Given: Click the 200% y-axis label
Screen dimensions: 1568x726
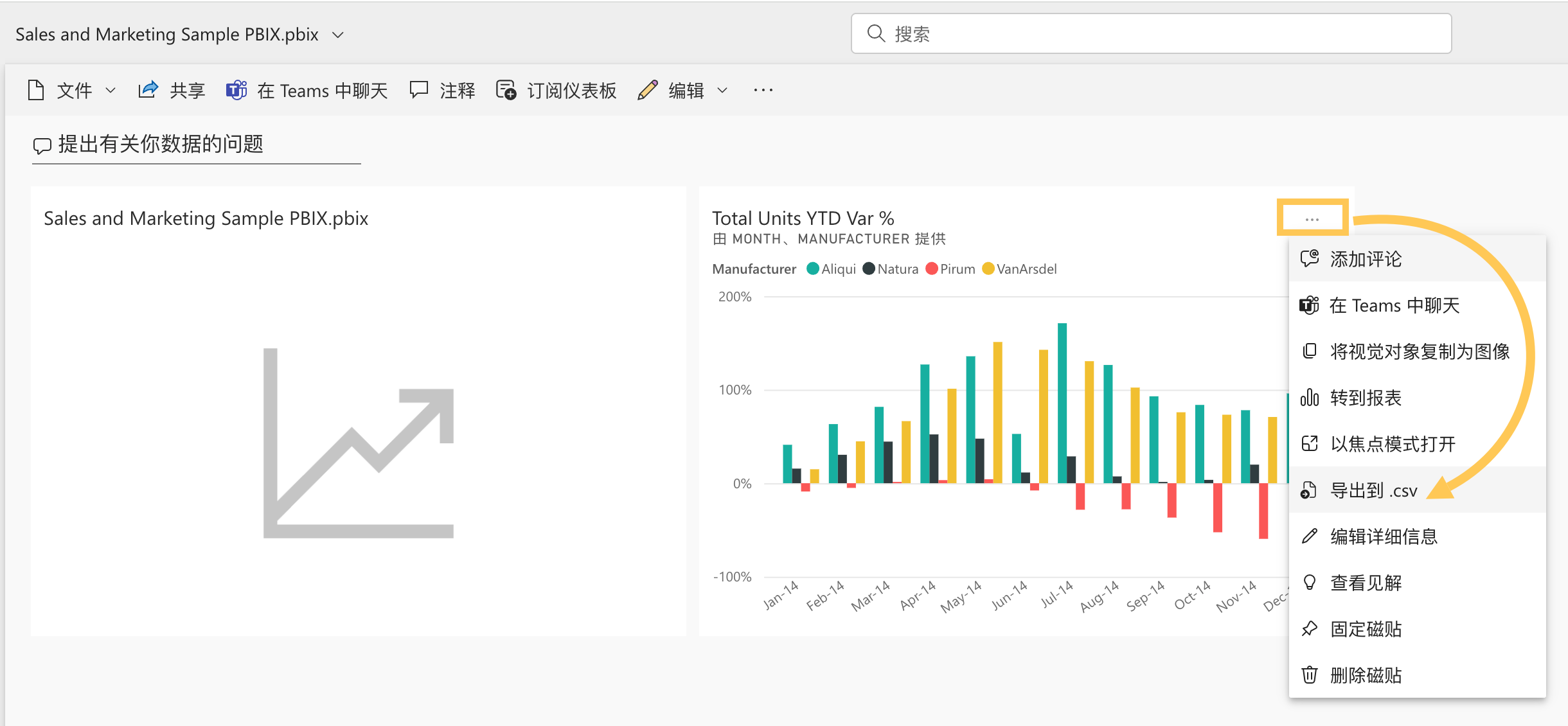Looking at the screenshot, I should [735, 297].
